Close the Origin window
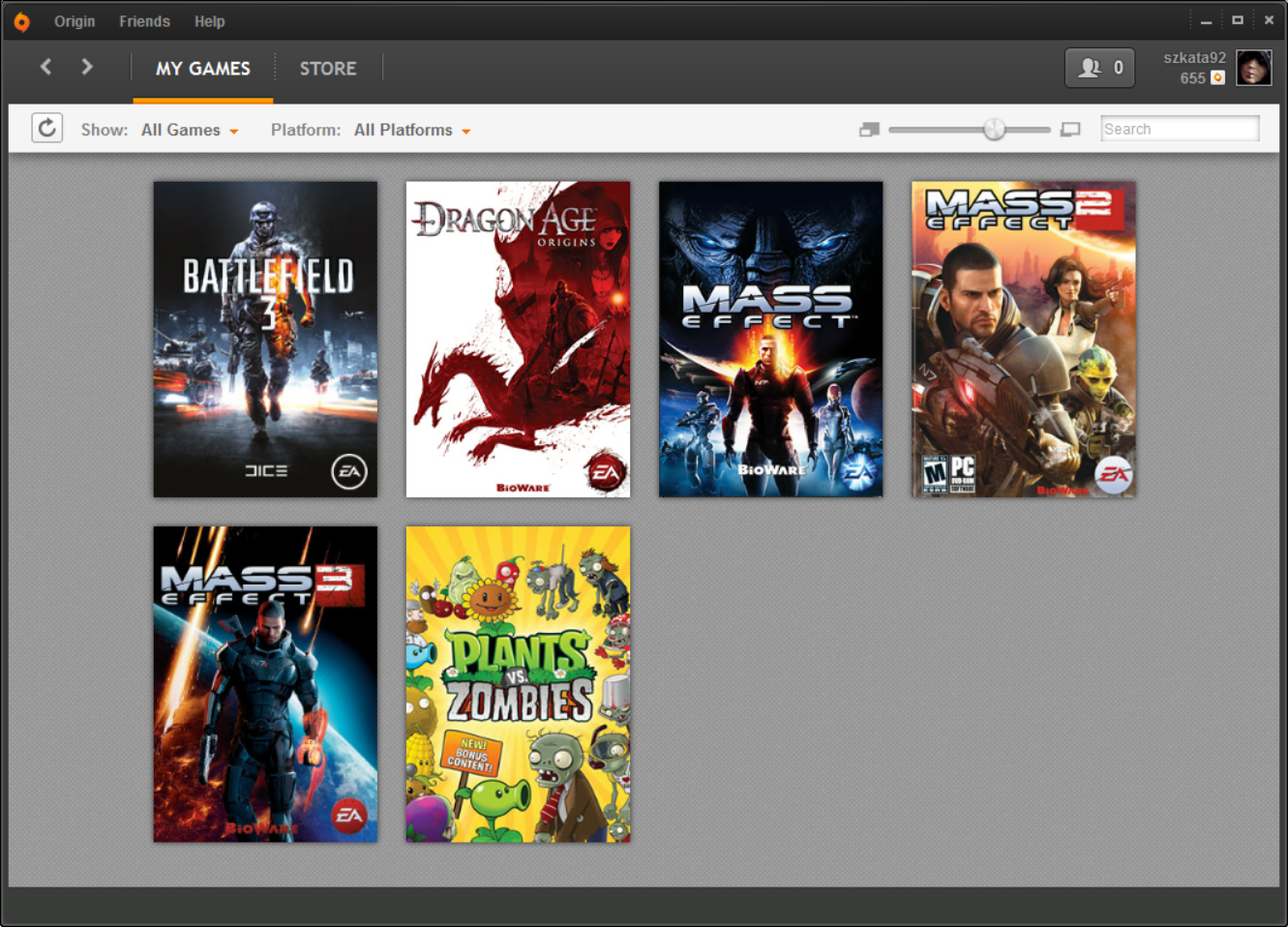This screenshot has width=1288, height=927. [1269, 20]
